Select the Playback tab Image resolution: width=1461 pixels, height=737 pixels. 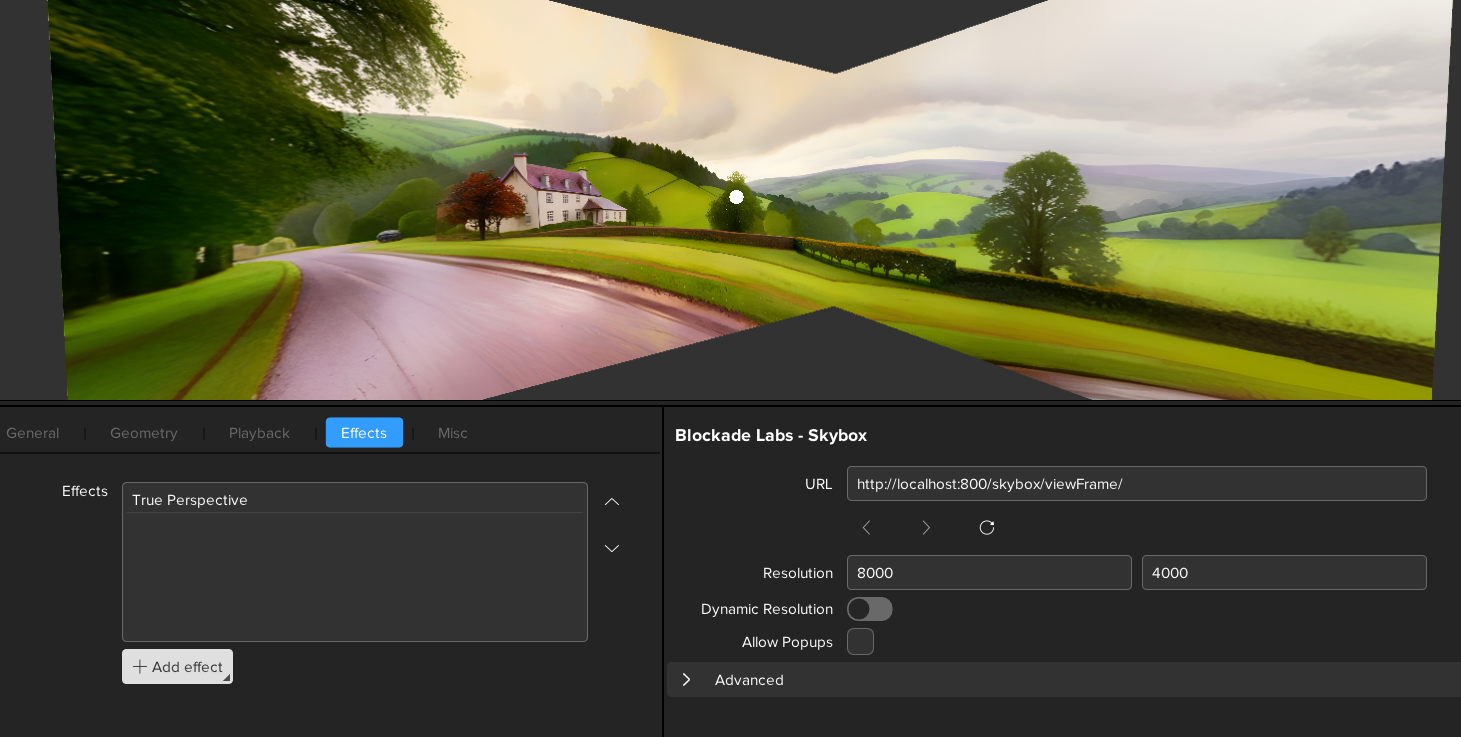[x=259, y=433]
